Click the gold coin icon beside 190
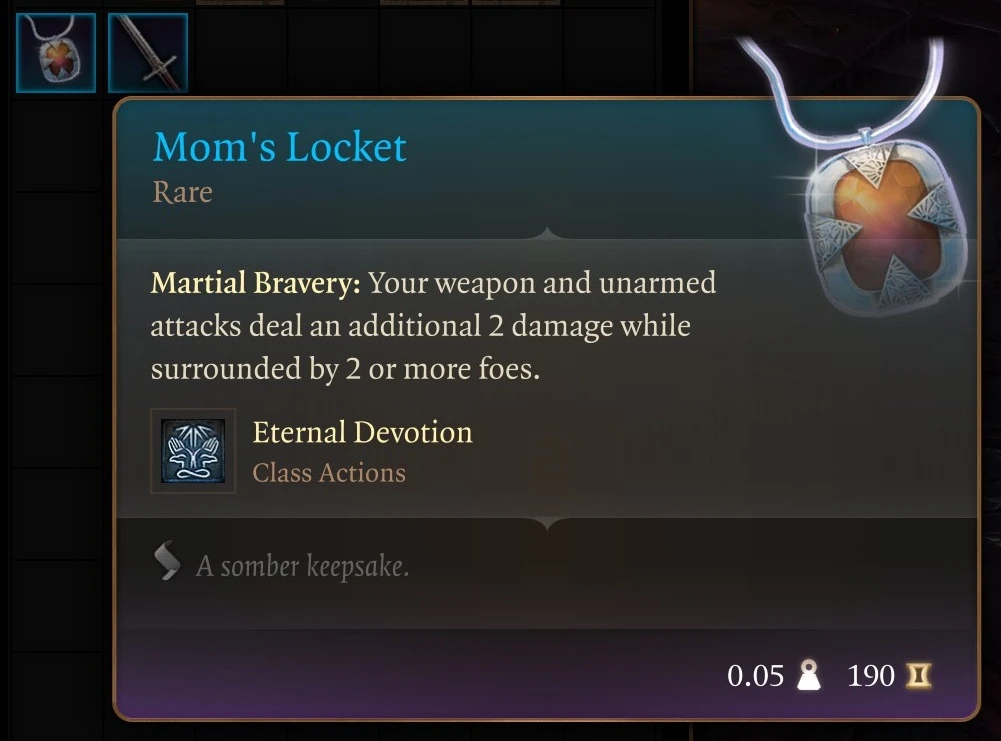This screenshot has height=741, width=1001. point(919,675)
